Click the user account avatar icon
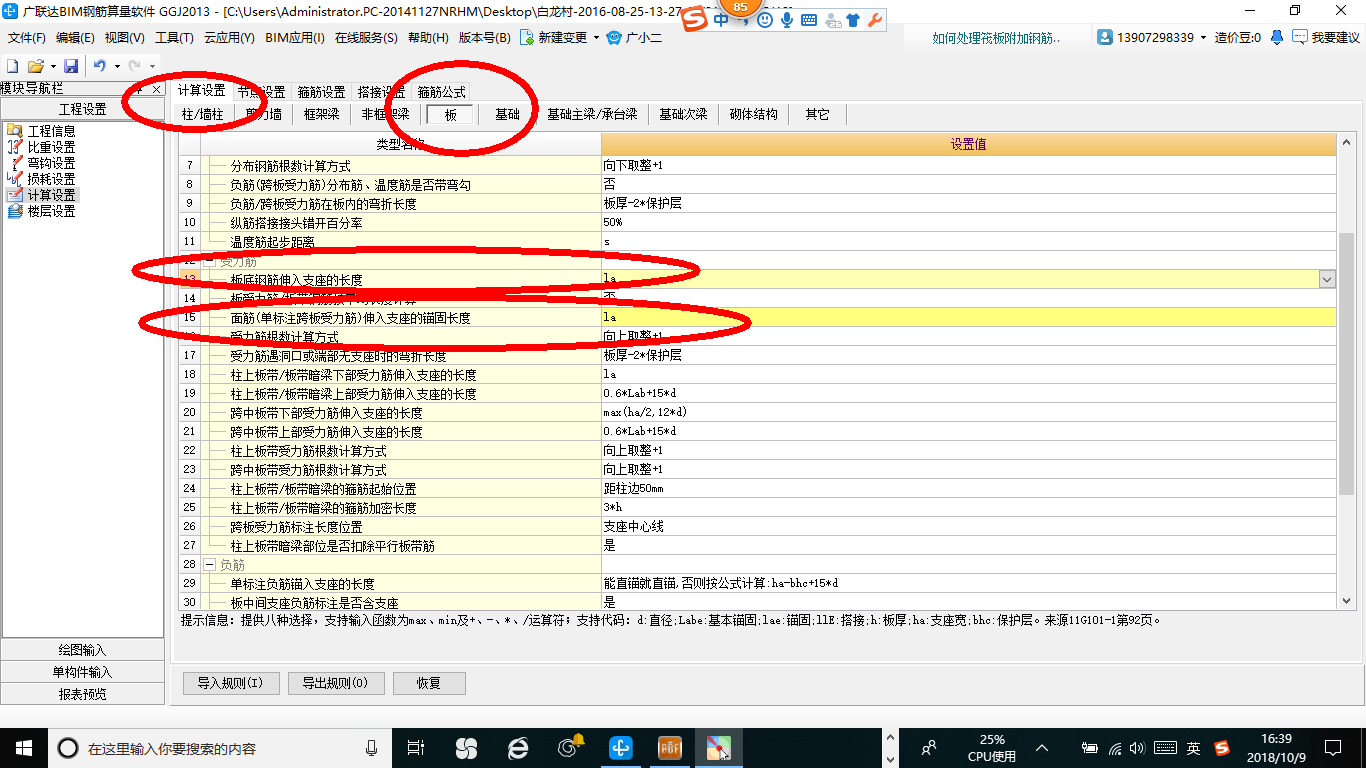 [x=1105, y=37]
